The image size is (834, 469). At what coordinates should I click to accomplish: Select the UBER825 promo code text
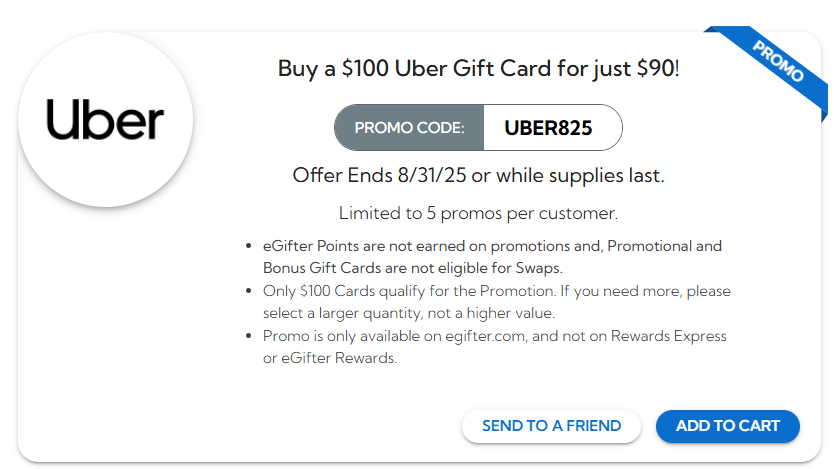(548, 128)
